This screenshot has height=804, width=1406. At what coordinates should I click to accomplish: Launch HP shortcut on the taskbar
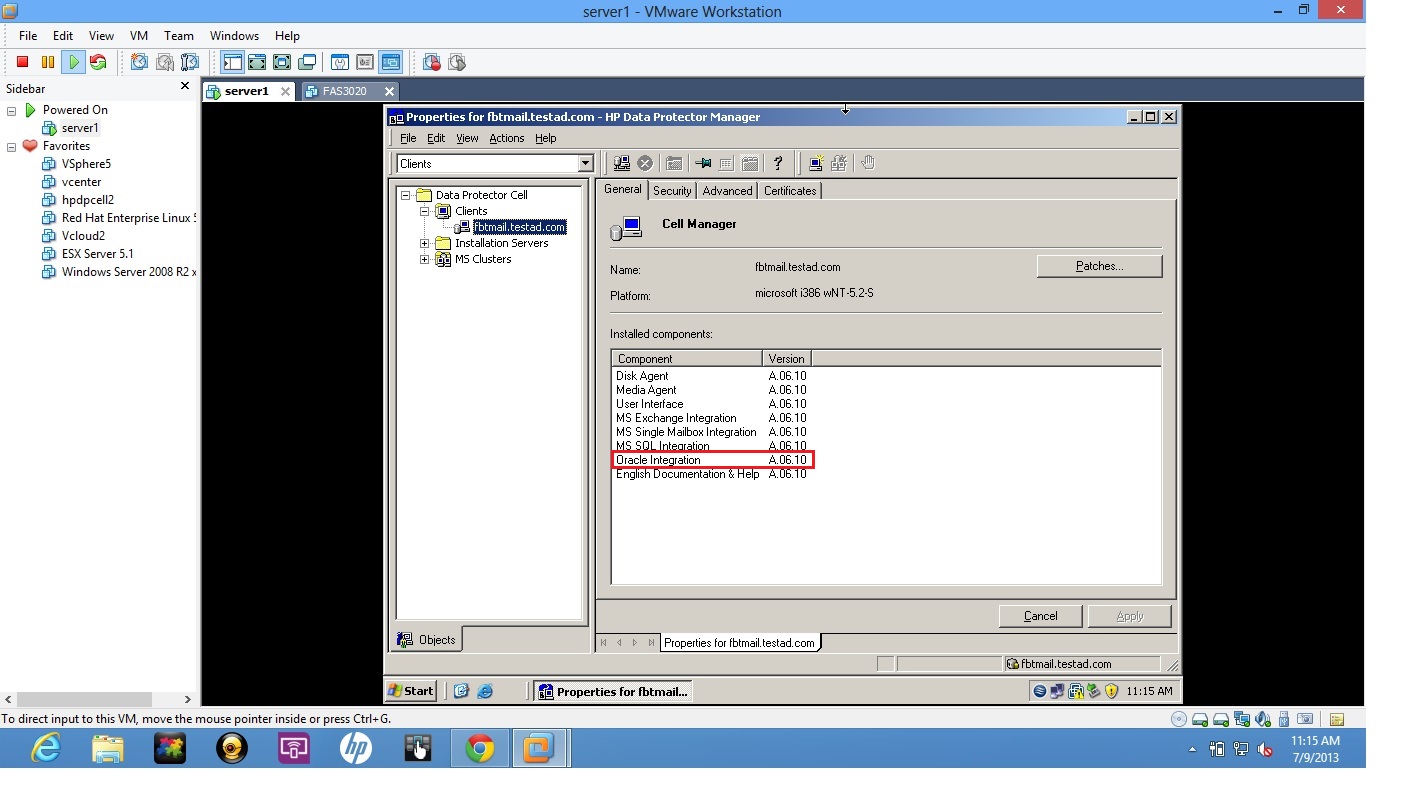click(x=356, y=748)
